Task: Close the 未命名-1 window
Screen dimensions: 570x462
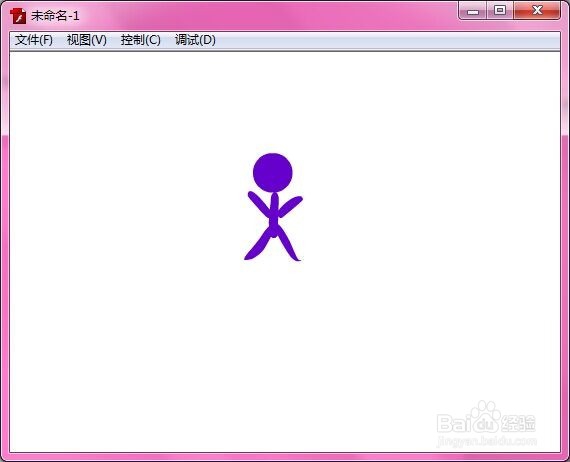Action: point(537,11)
